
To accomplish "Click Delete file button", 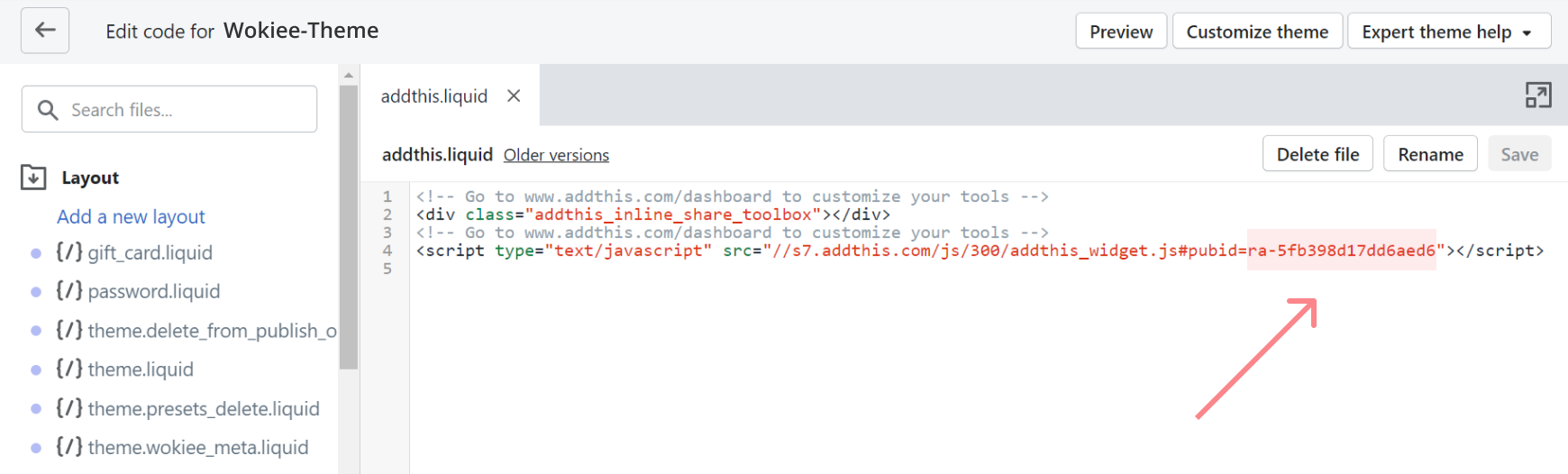I will (1317, 154).
